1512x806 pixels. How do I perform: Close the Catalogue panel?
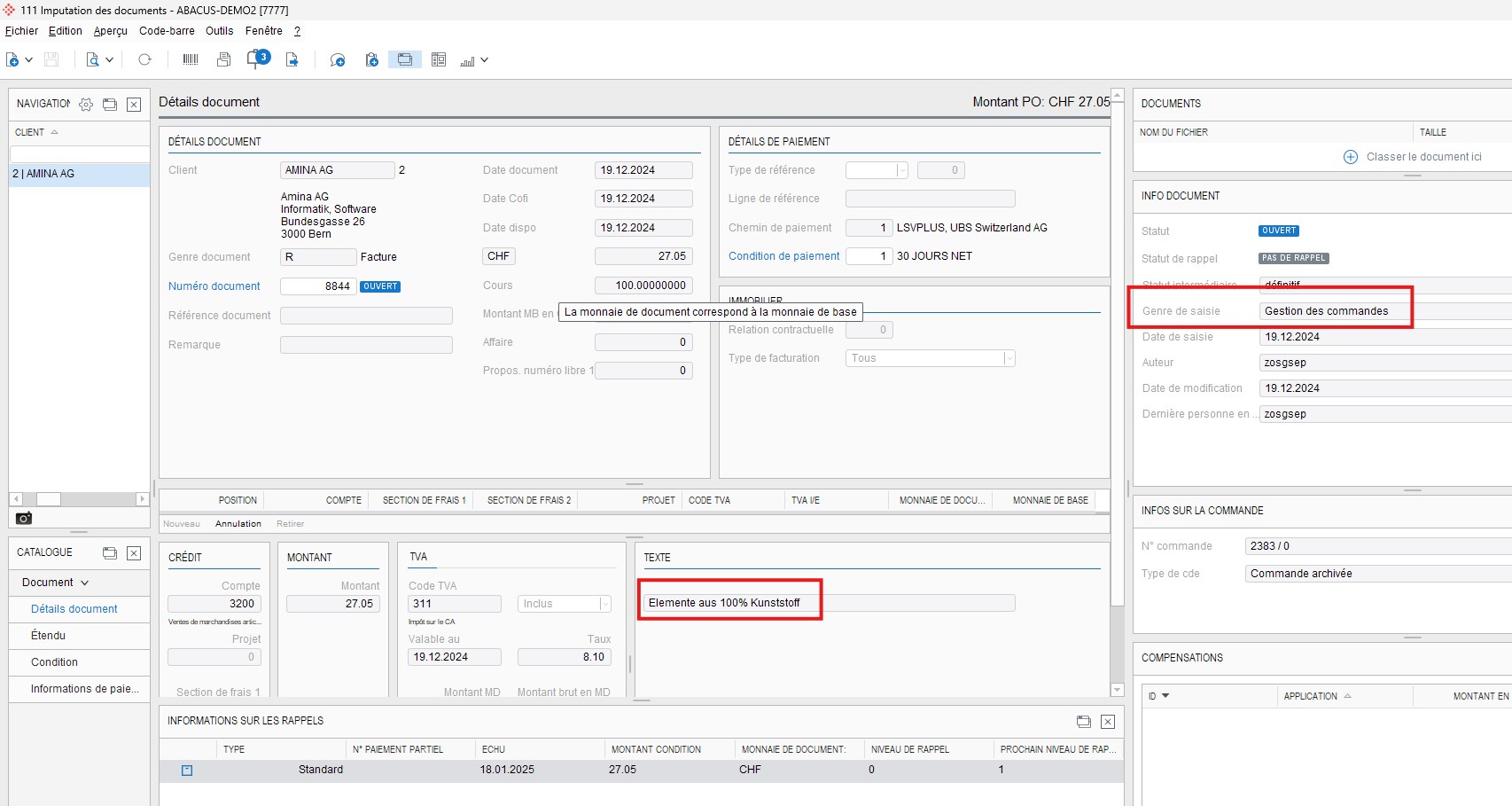point(134,553)
